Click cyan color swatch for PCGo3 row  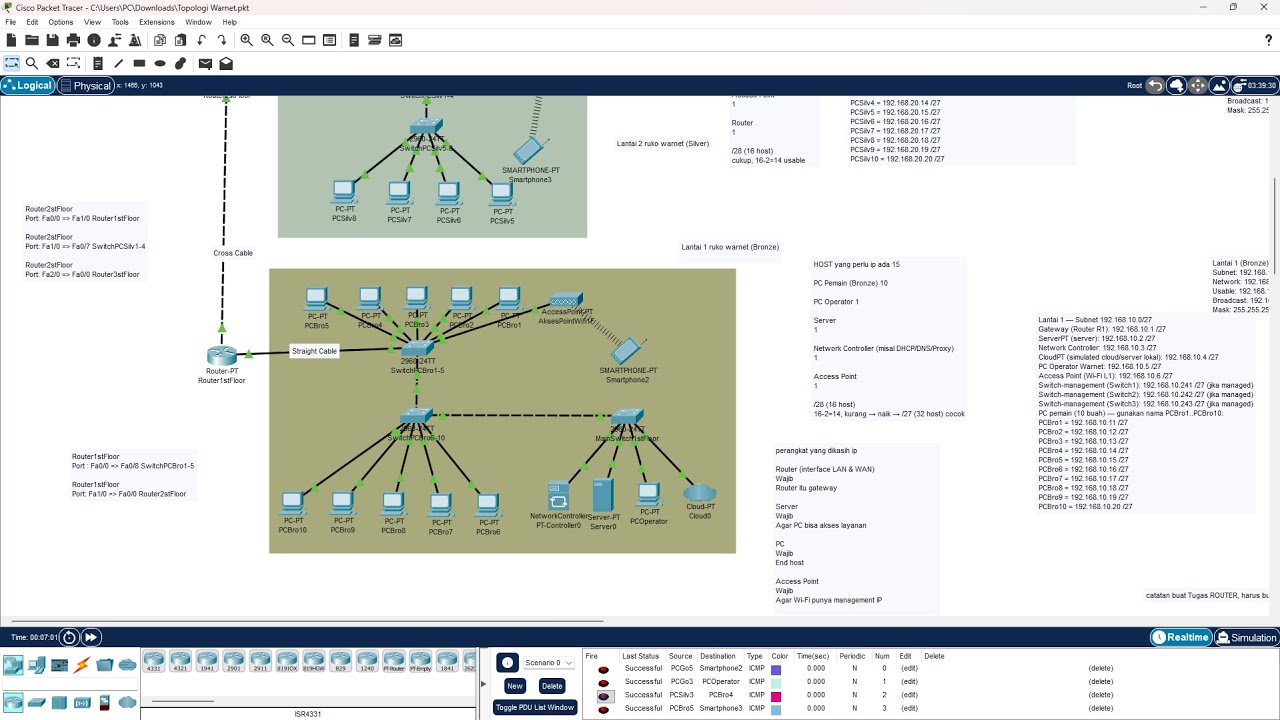[776, 682]
